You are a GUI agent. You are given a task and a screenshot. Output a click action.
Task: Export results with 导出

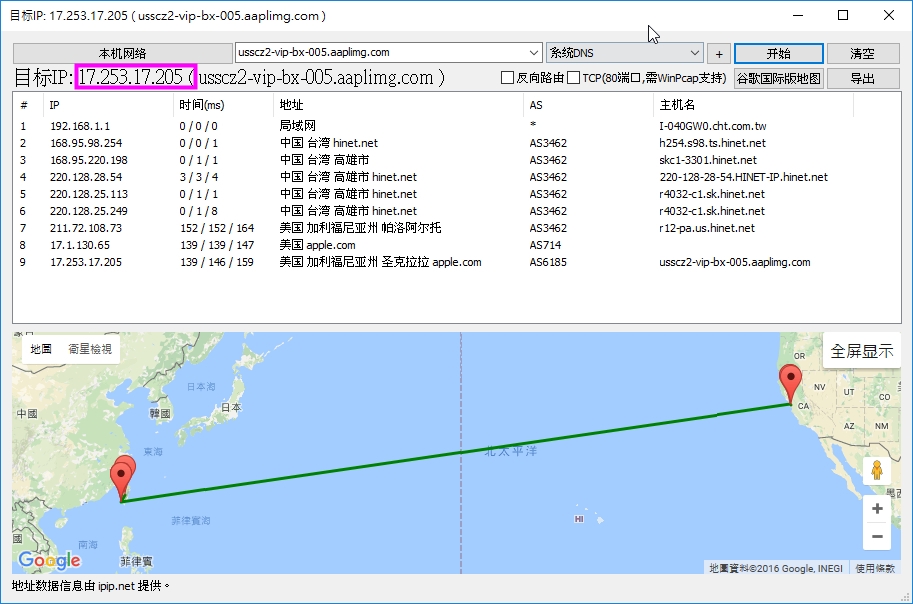click(862, 78)
